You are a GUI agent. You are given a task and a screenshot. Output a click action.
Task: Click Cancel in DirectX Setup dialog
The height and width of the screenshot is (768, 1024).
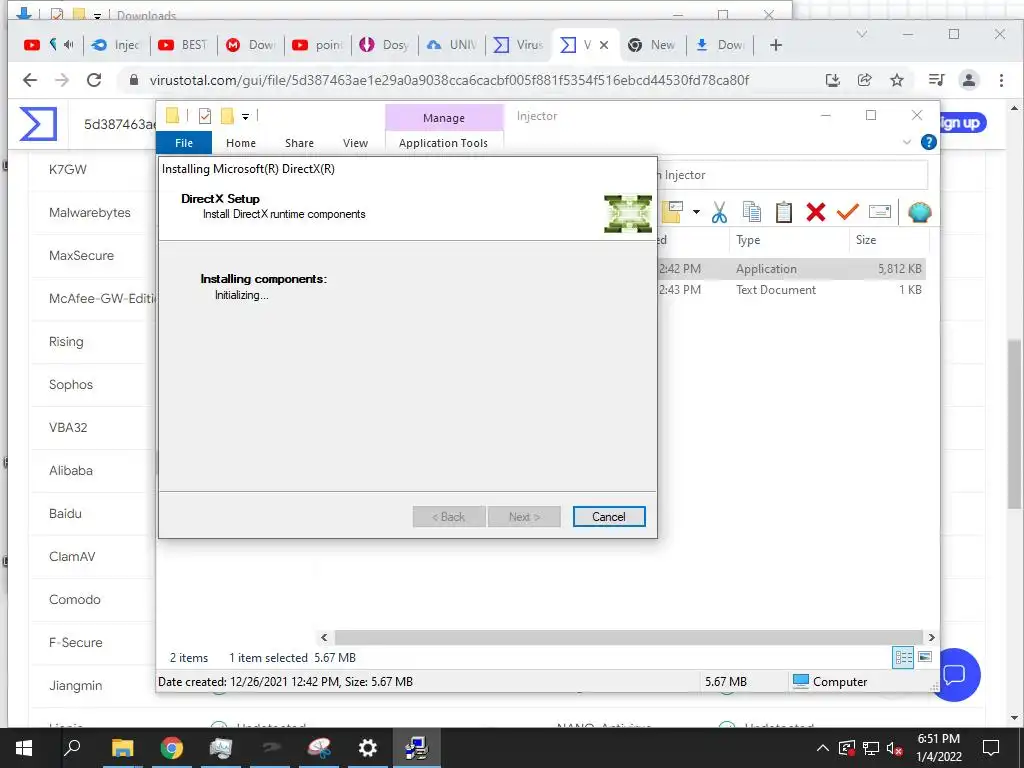point(609,517)
